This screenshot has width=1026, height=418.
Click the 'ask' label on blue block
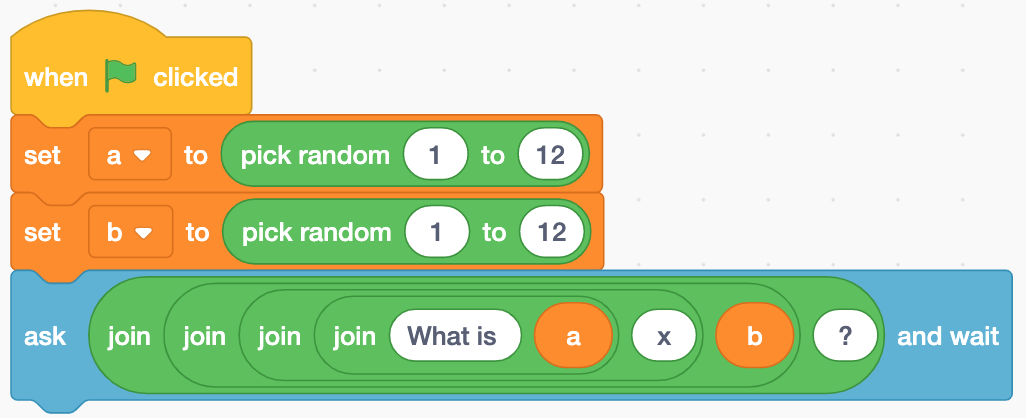click(45, 336)
